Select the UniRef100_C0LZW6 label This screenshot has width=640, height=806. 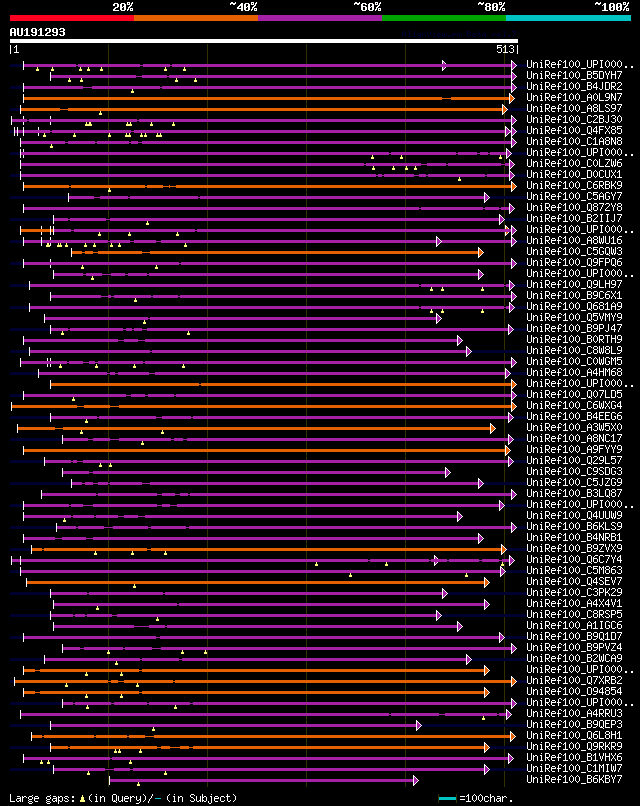pyautogui.click(x=574, y=163)
